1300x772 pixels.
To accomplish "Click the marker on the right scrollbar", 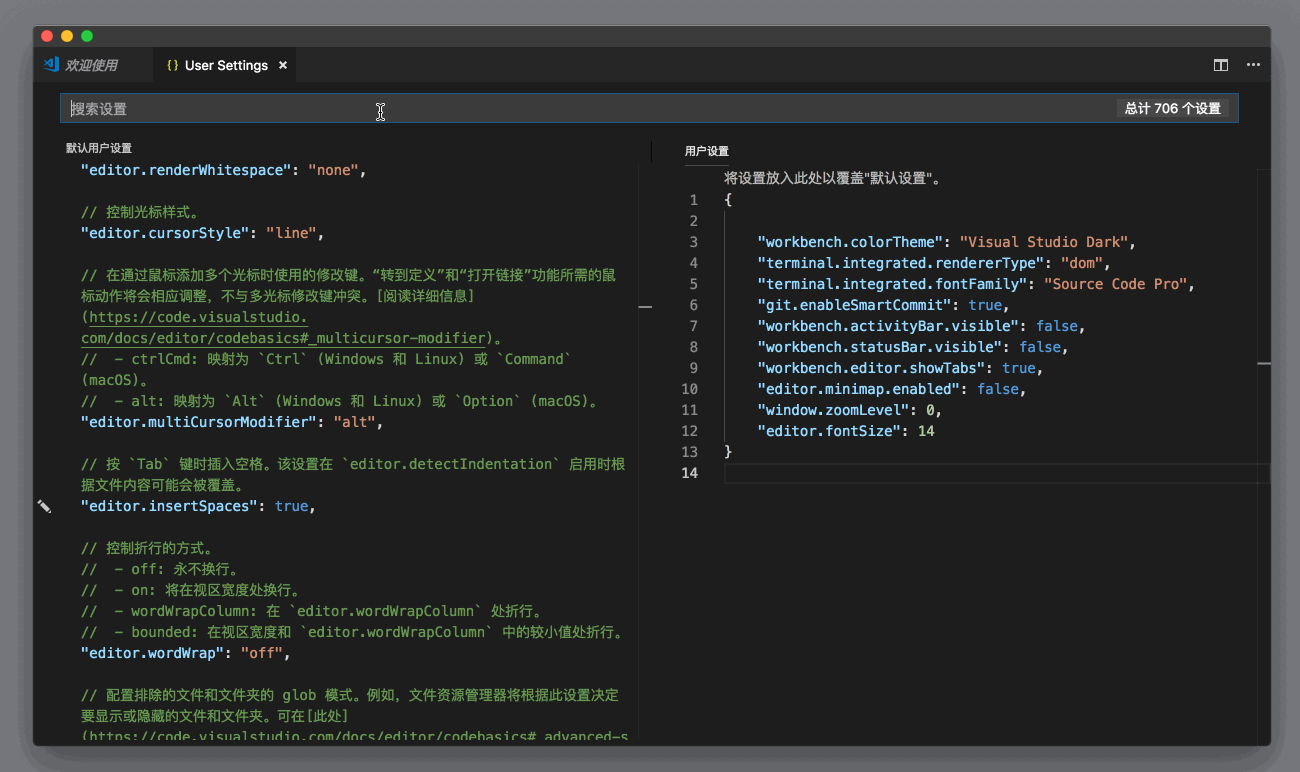I will (x=1264, y=364).
